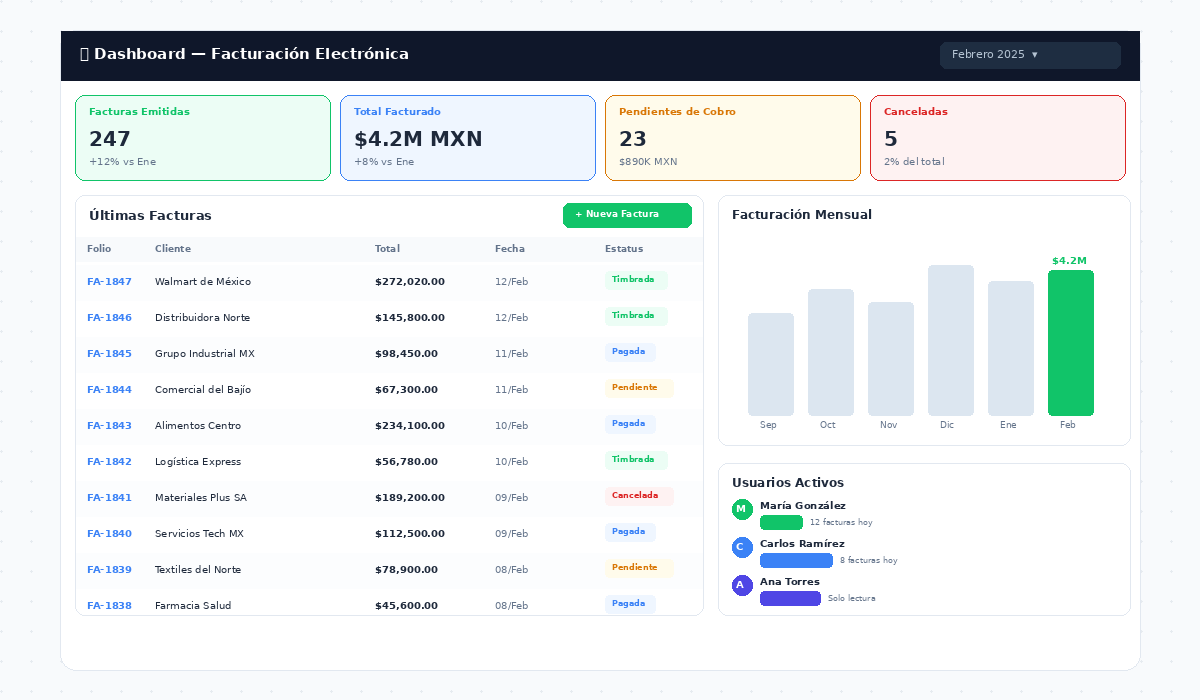
Task: Click the total $234,100.00
Action: (410, 426)
